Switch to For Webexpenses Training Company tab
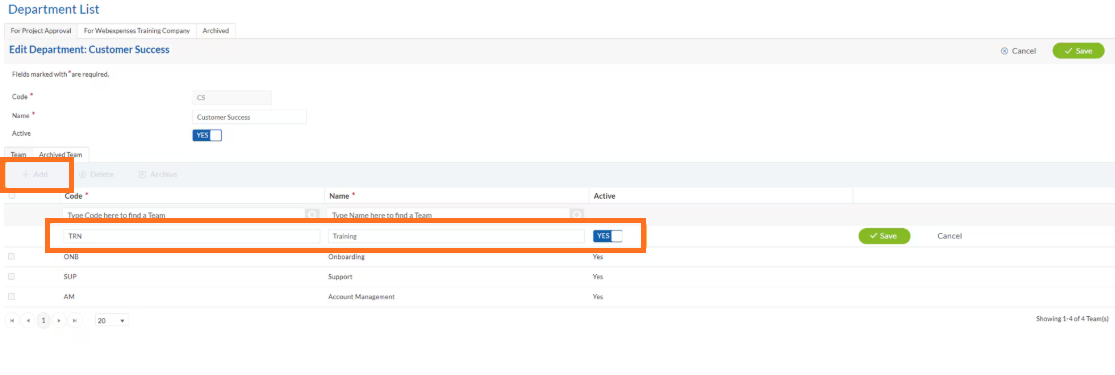Image resolution: width=1115 pixels, height=375 pixels. [x=137, y=31]
